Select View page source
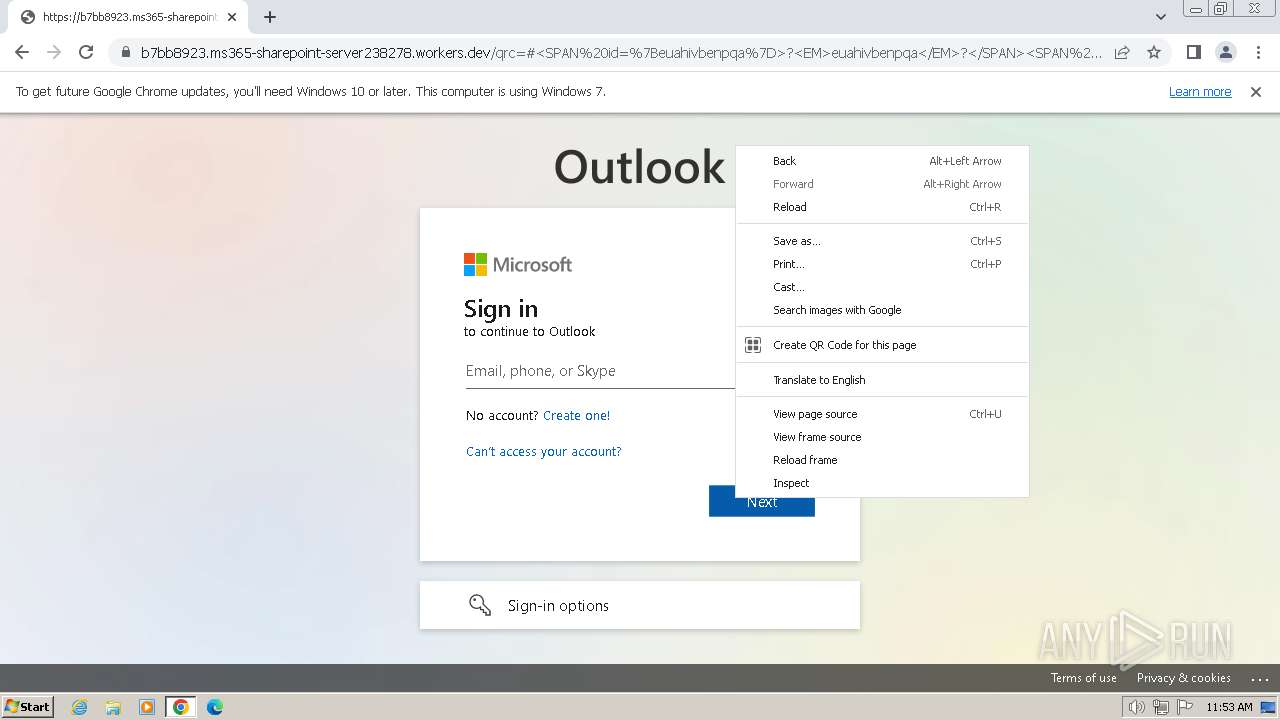This screenshot has height=720, width=1280. (882, 414)
